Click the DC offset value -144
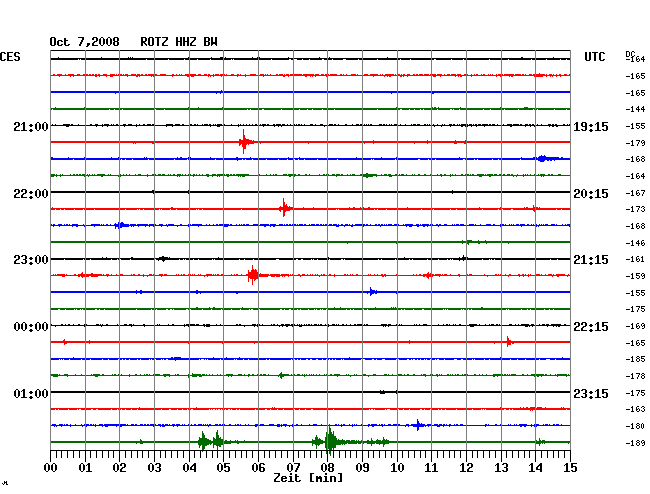This screenshot has height=494, width=650. click(x=635, y=109)
